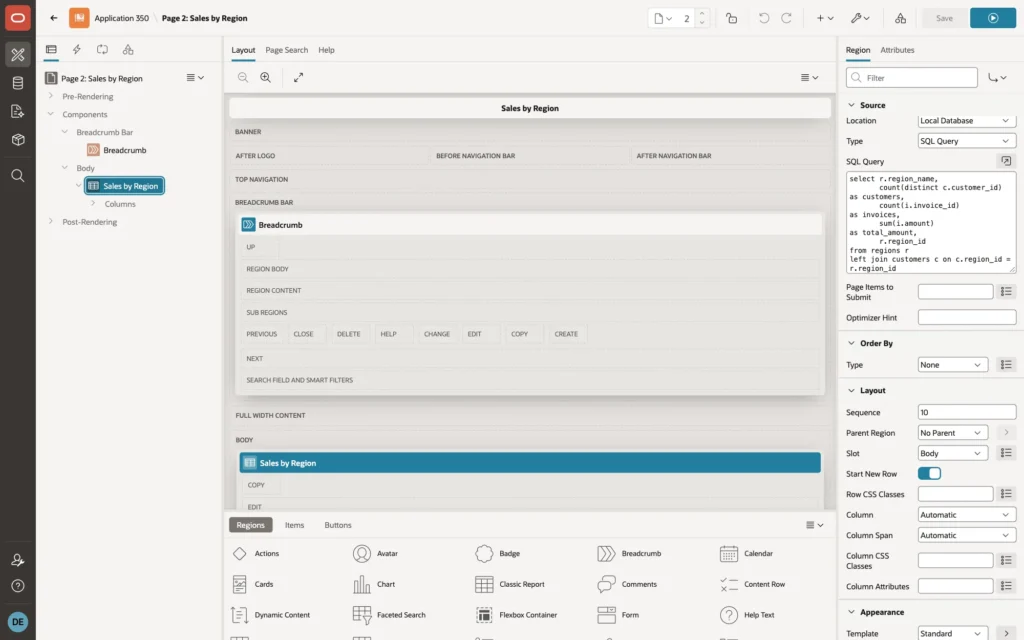The height and width of the screenshot is (640, 1024).
Task: Open Slot quick pick list icon
Action: tap(1006, 453)
